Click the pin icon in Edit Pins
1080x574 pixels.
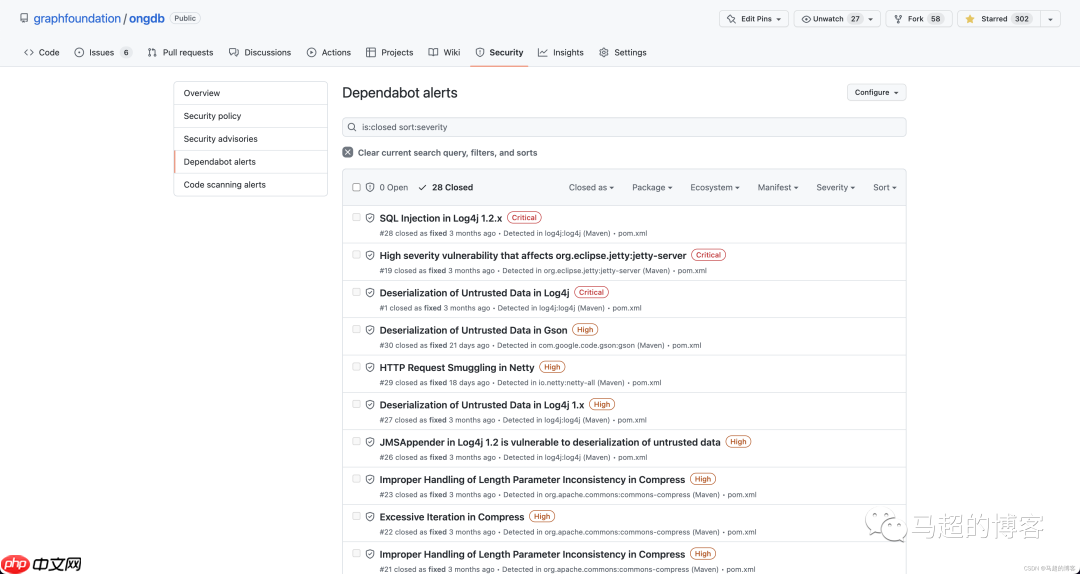(731, 19)
